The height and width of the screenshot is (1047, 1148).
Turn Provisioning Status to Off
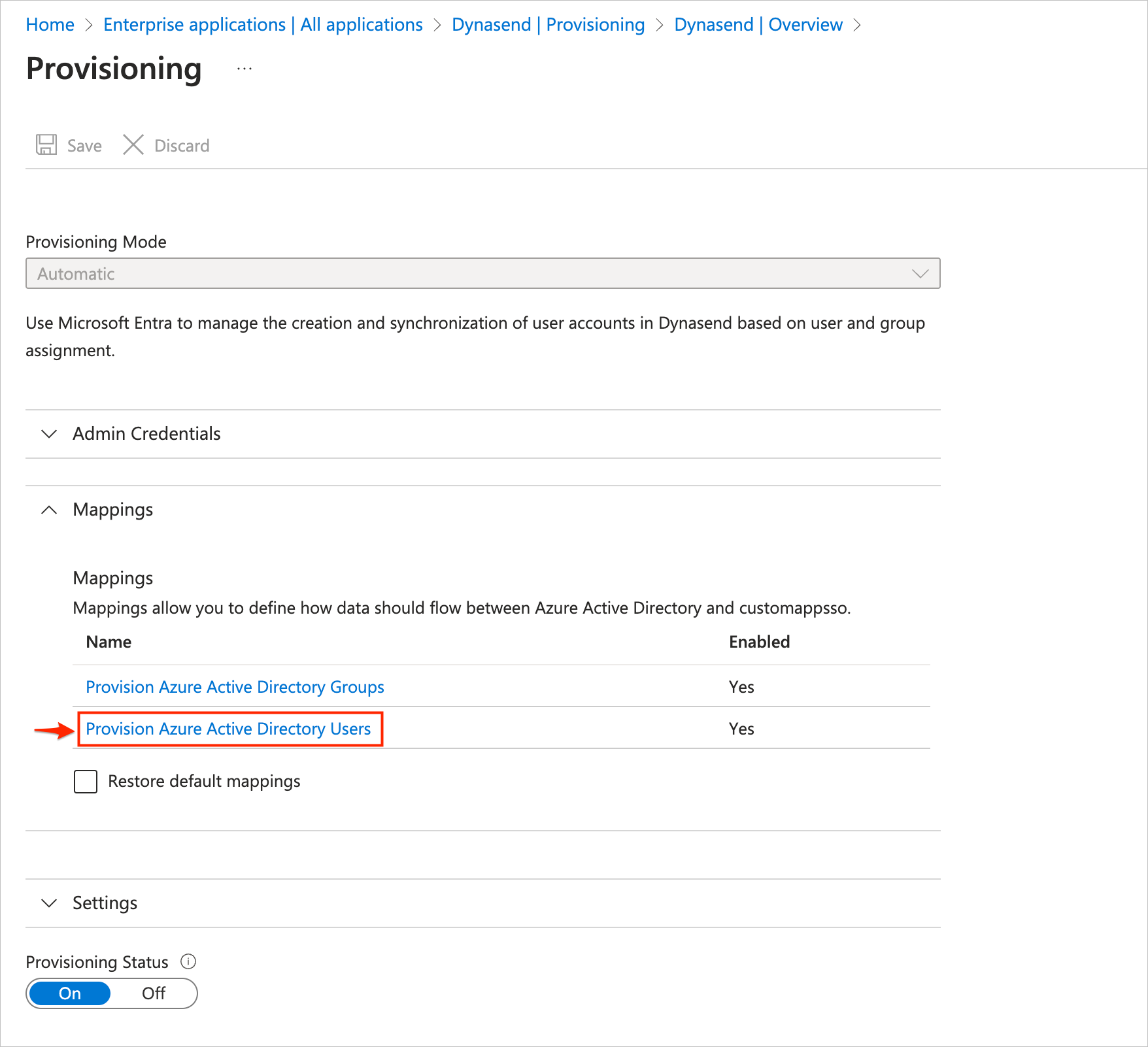pos(154,993)
